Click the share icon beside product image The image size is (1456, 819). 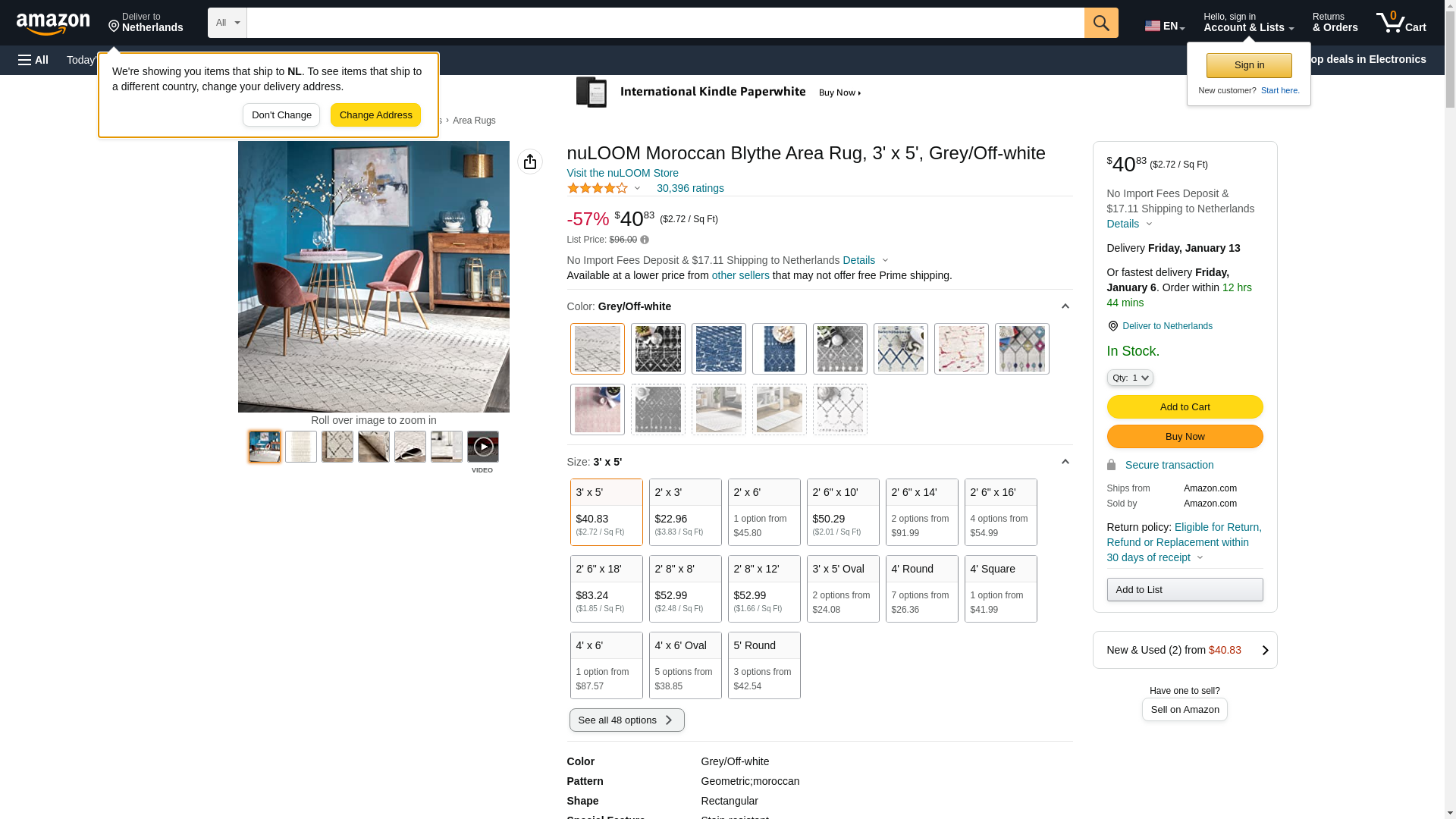click(x=529, y=162)
